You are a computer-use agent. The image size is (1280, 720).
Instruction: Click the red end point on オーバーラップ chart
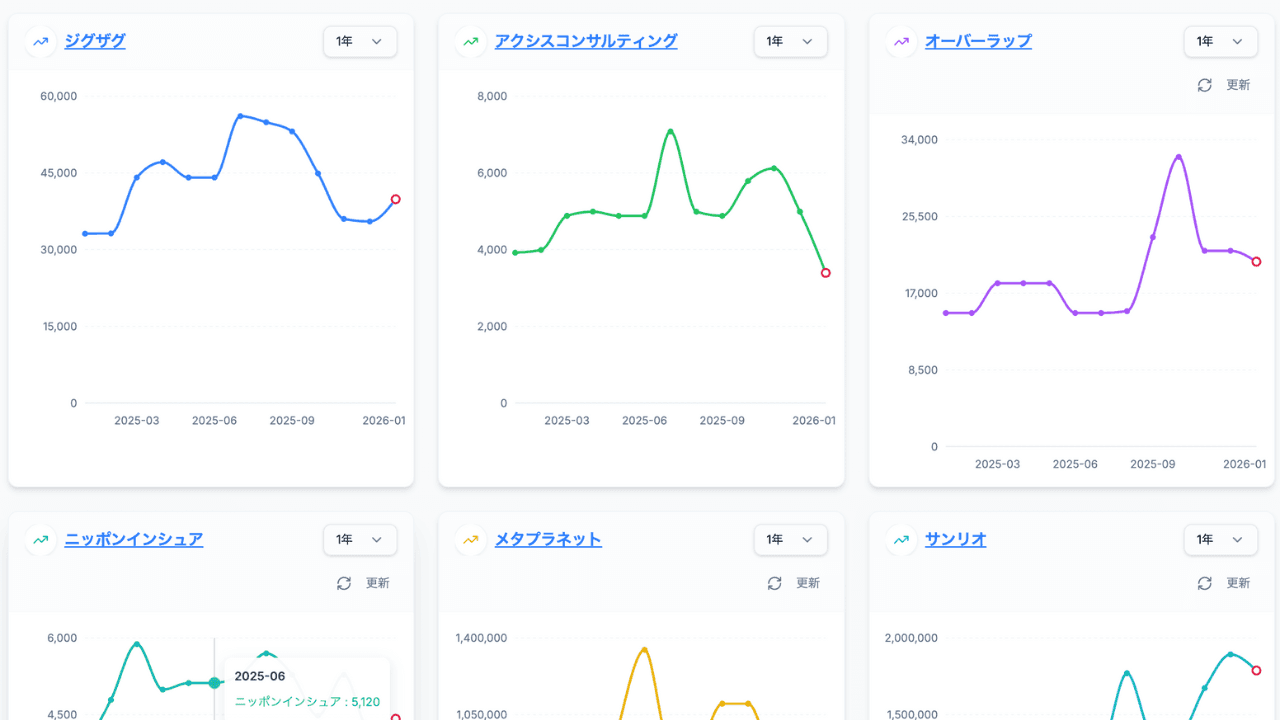[1256, 261]
